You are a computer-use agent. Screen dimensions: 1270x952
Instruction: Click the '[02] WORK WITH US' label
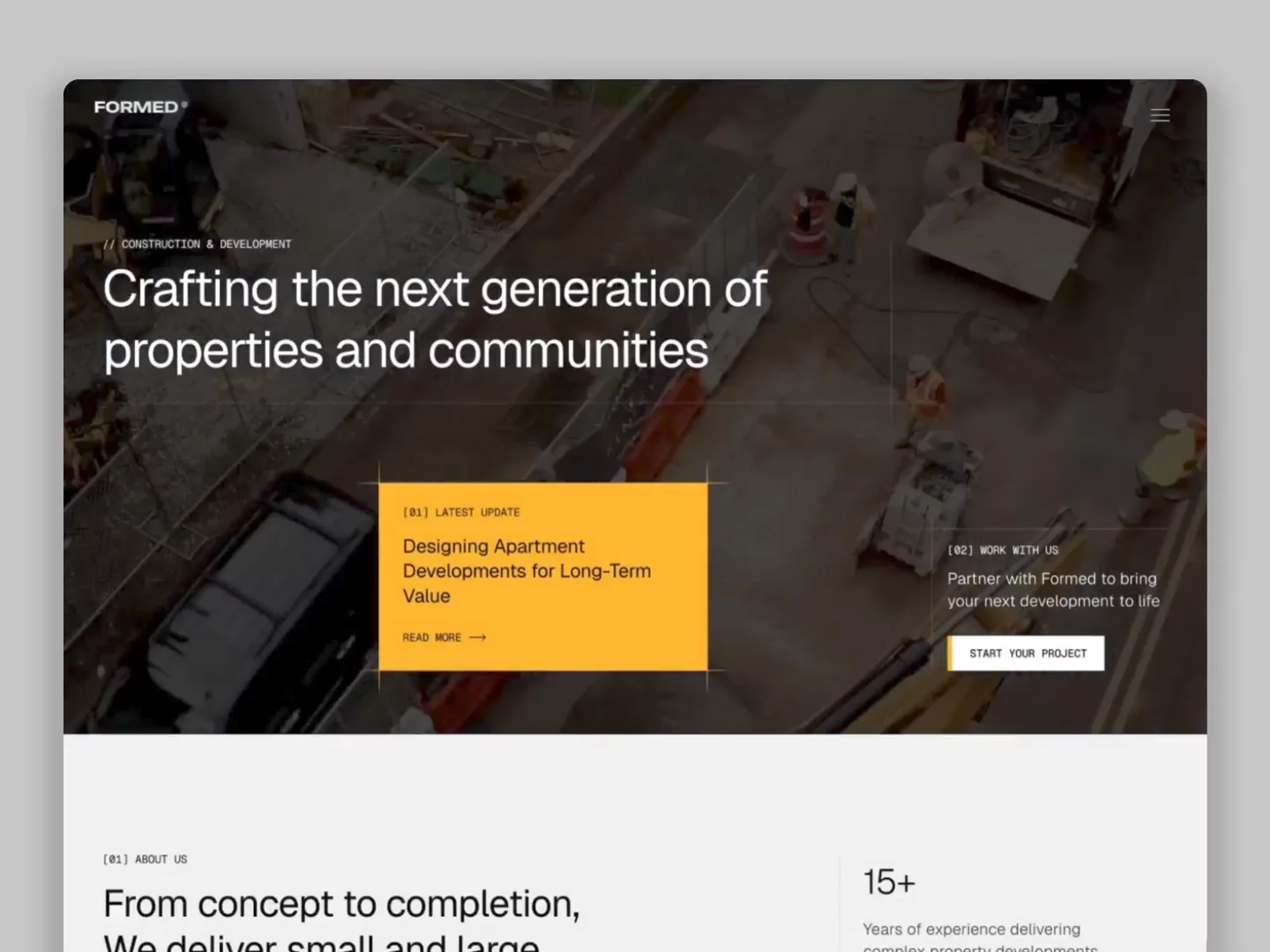click(x=1003, y=550)
